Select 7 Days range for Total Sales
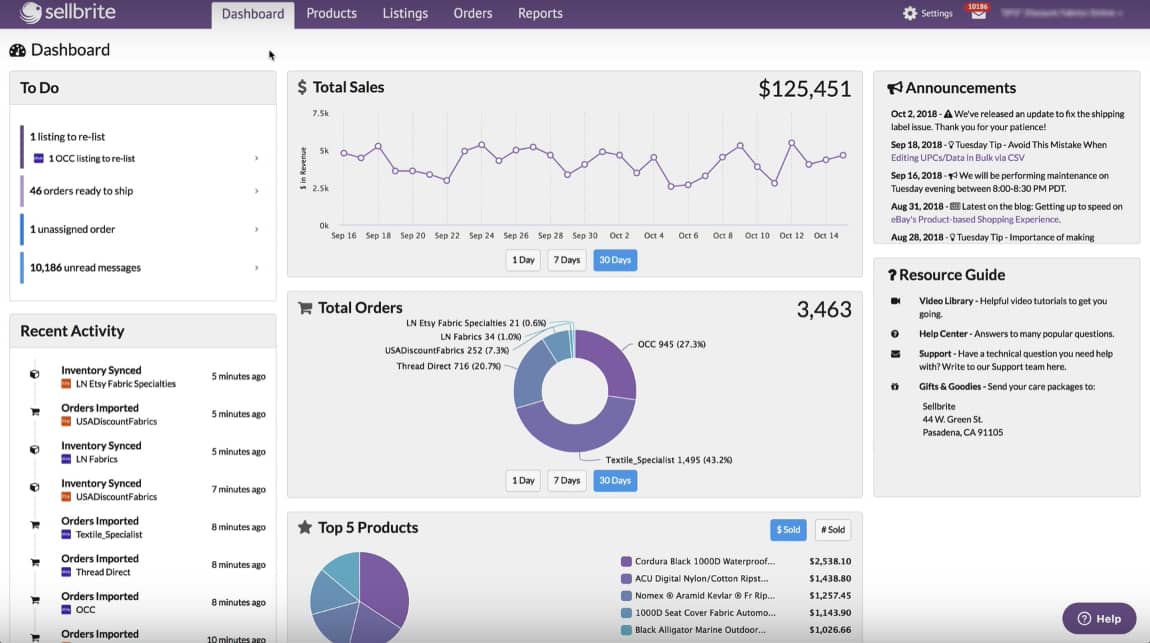 [566, 260]
